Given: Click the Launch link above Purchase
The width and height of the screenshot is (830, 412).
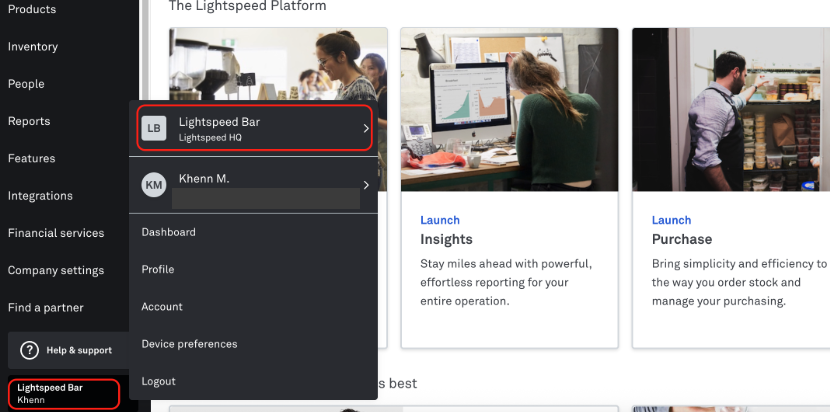Looking at the screenshot, I should point(671,220).
